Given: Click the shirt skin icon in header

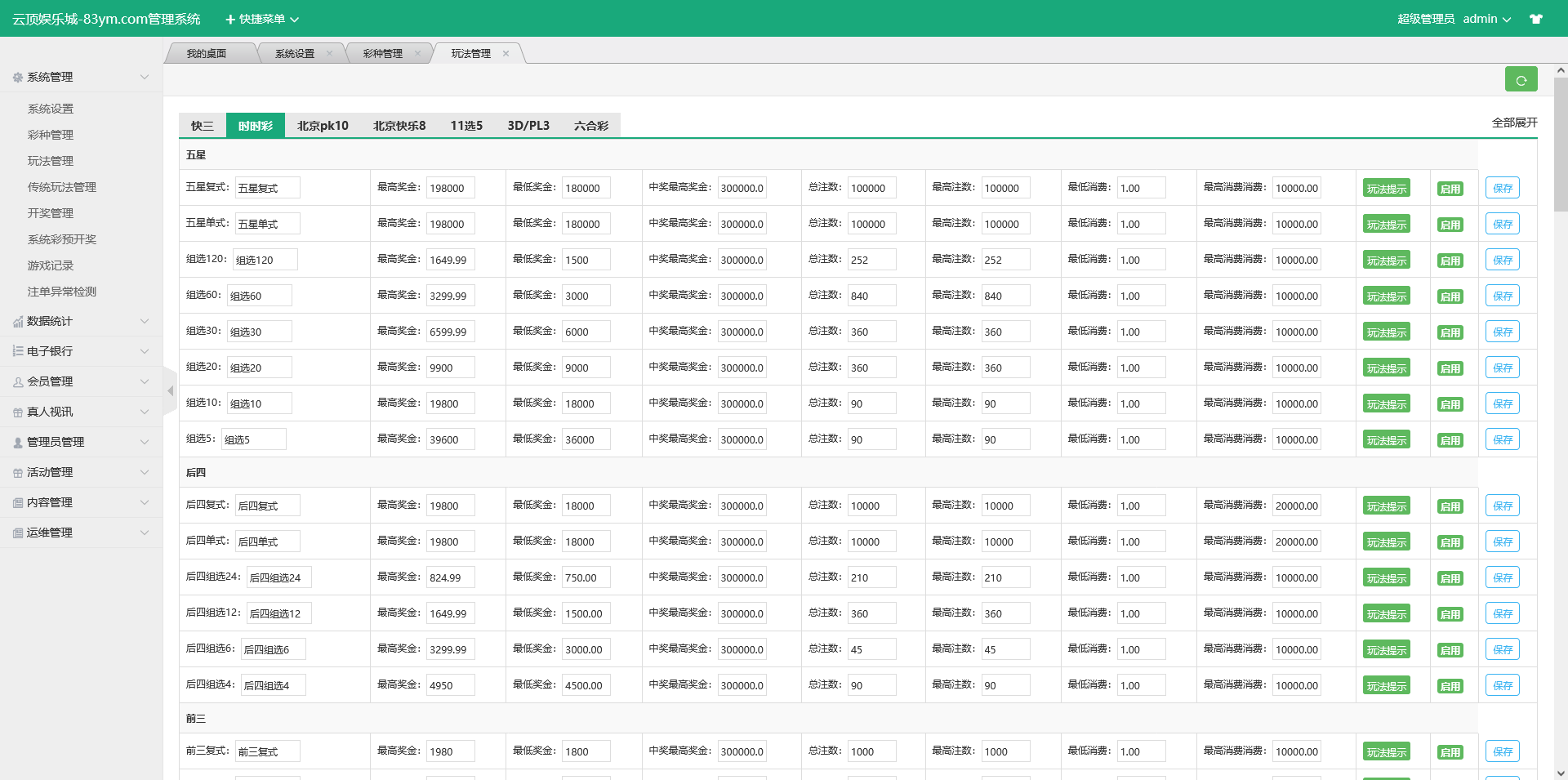Looking at the screenshot, I should point(1536,19).
